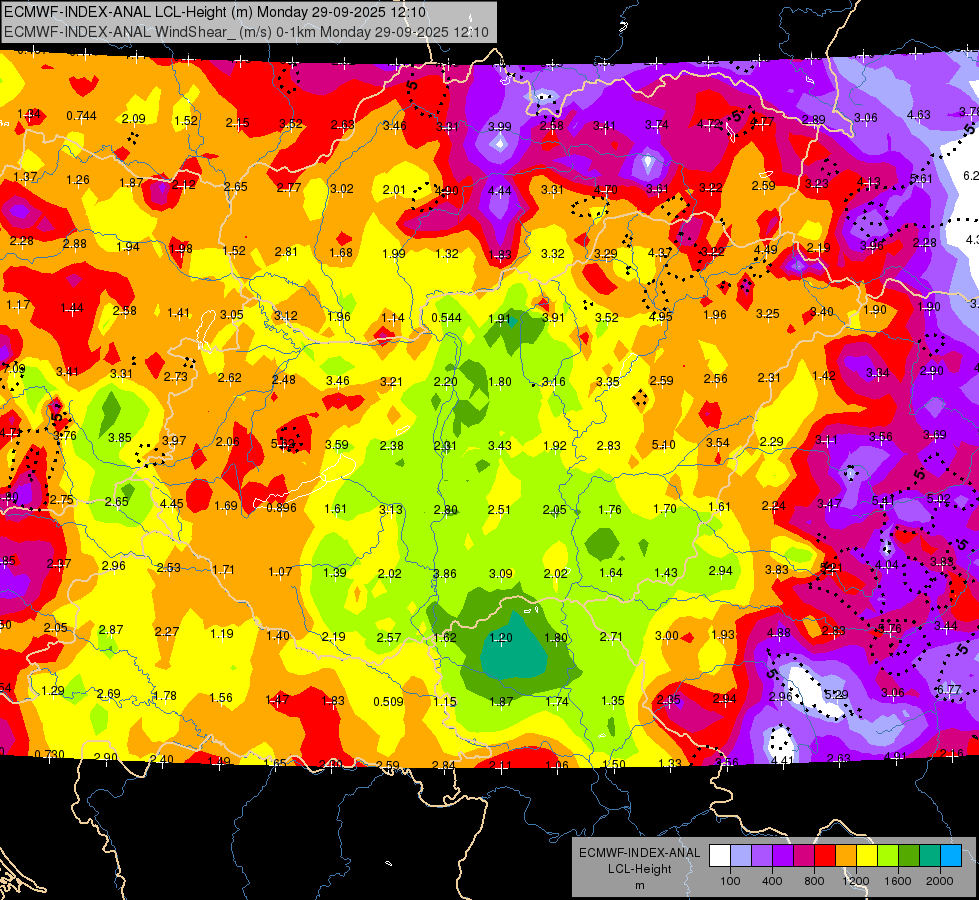Click the wind shear value 3.54
The height and width of the screenshot is (900, 979).
[x=718, y=443]
